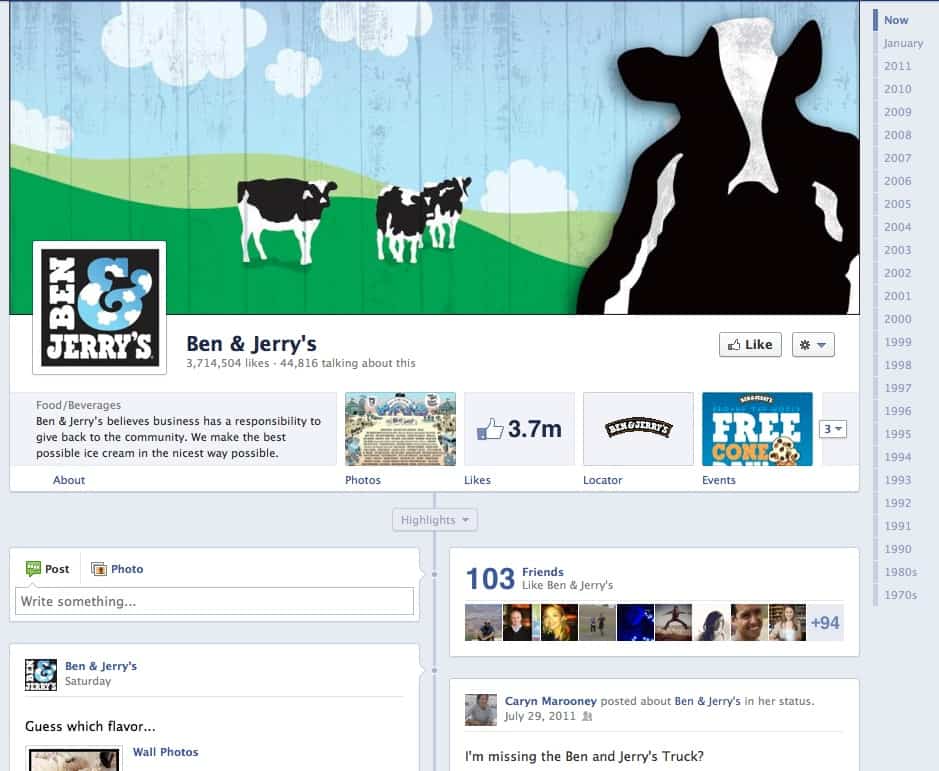Jump to 1994 on the timeline

pos(898,457)
